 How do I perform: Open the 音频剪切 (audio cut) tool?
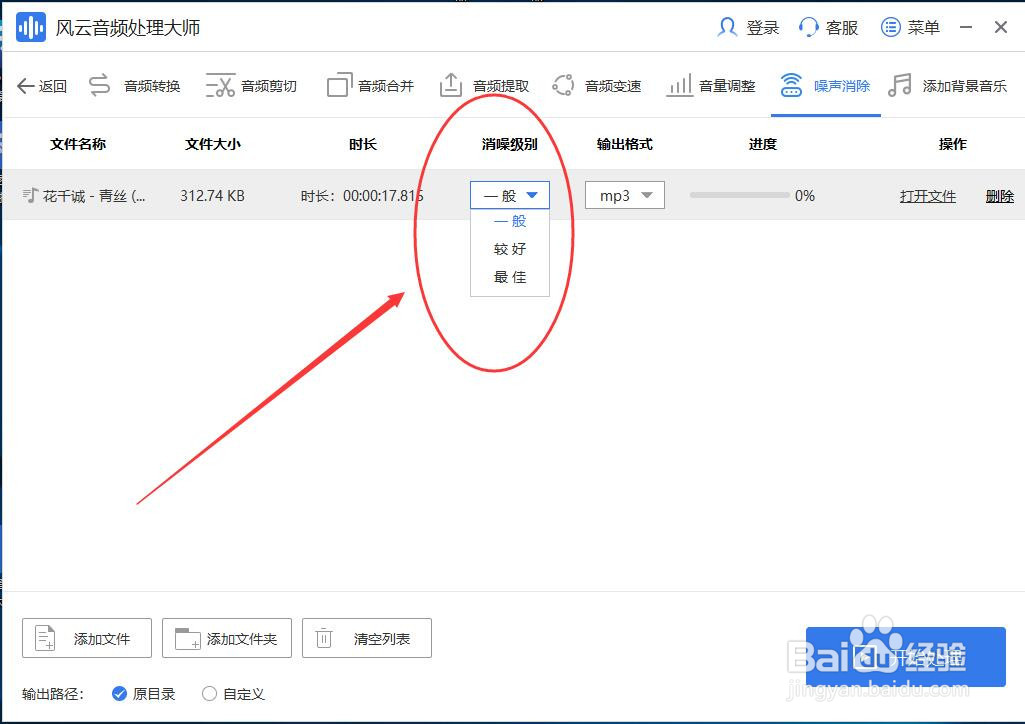tap(263, 85)
